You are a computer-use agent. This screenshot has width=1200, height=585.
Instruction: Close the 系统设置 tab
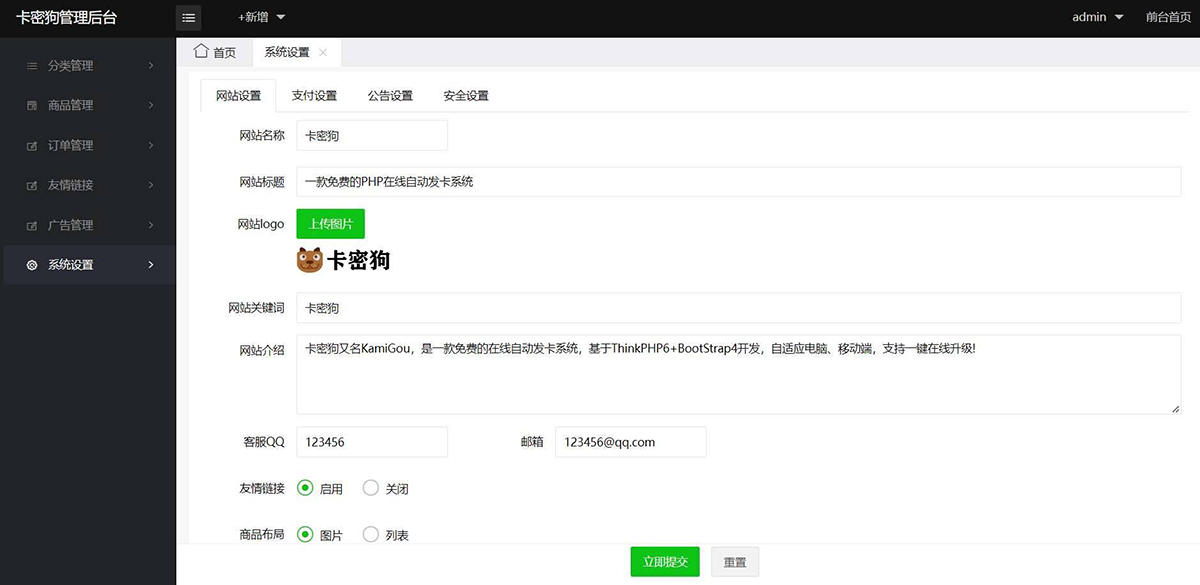pyautogui.click(x=323, y=52)
